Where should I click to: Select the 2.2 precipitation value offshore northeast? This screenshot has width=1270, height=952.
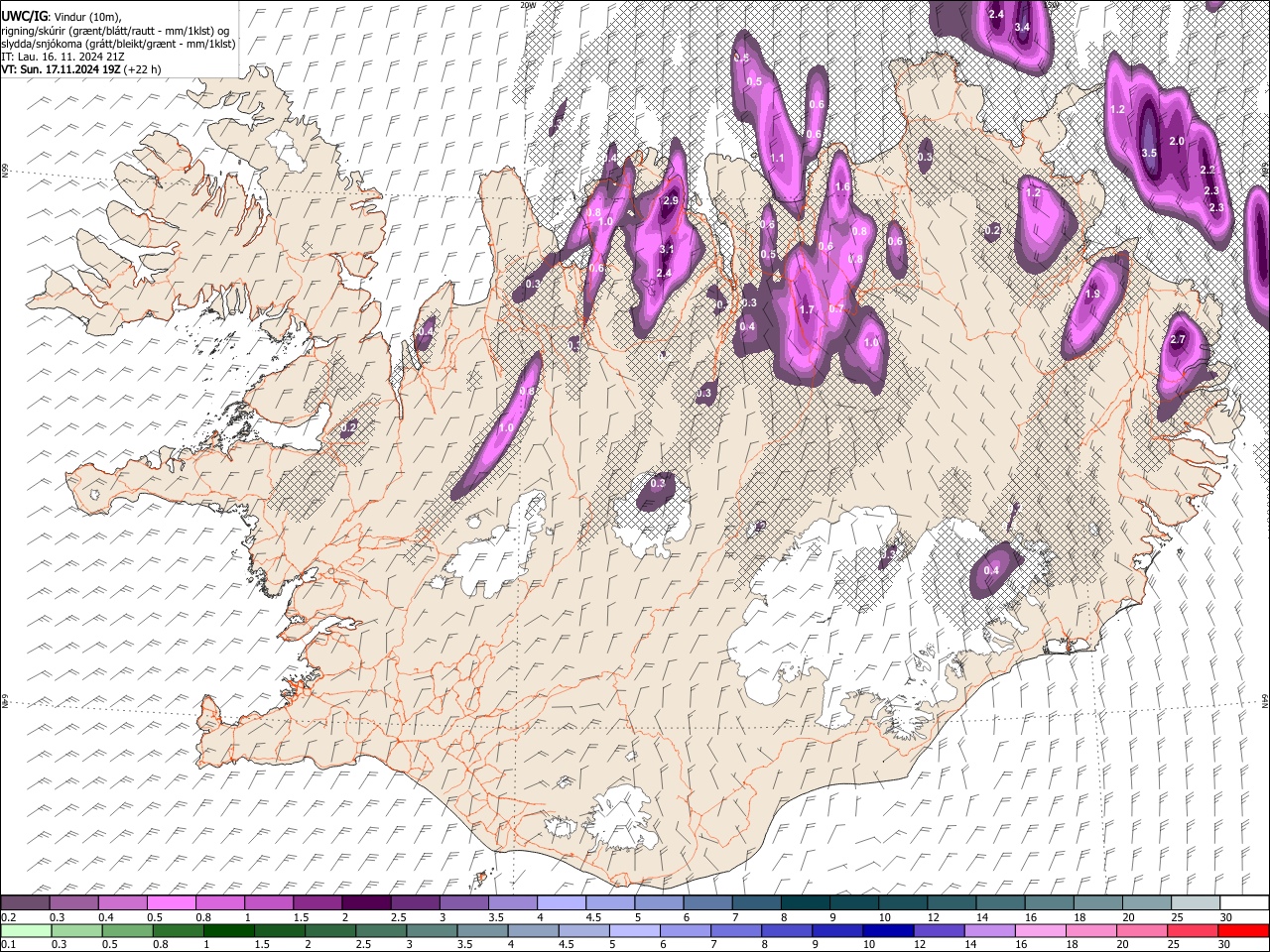tap(1207, 171)
